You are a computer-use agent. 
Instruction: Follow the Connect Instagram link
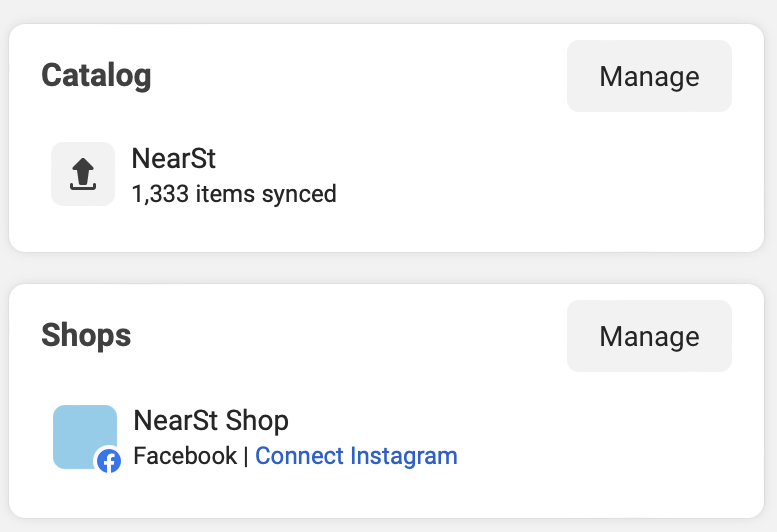pyautogui.click(x=356, y=456)
